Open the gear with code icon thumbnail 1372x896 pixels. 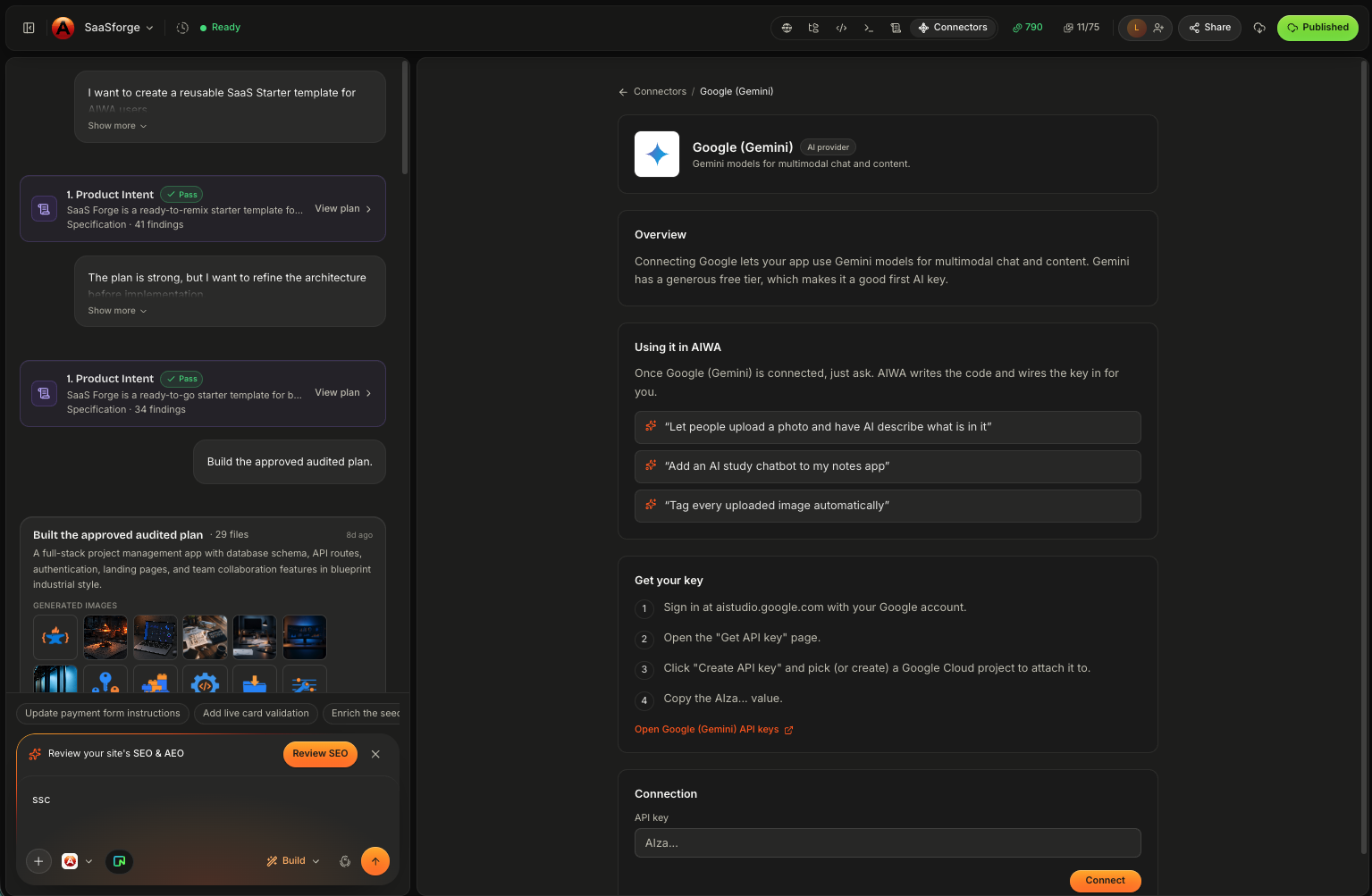click(205, 681)
